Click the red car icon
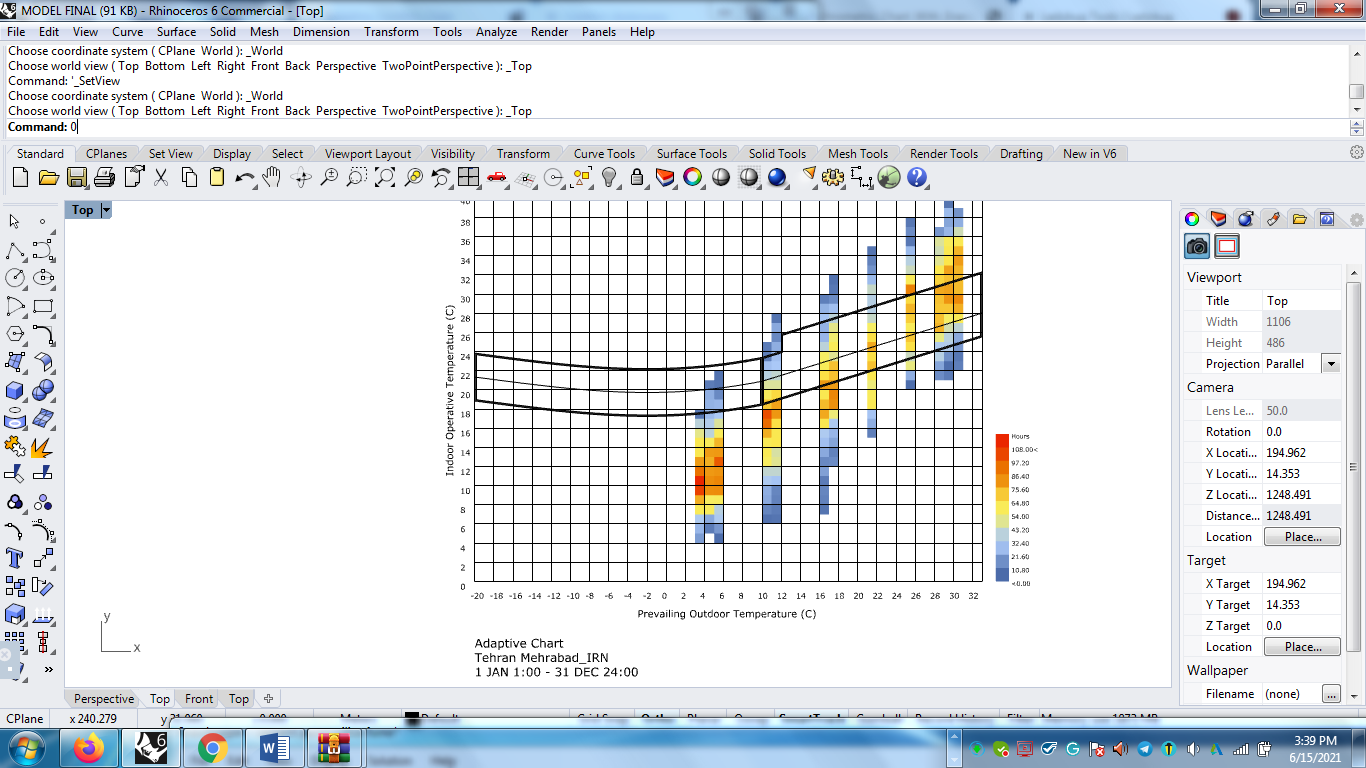Image resolution: width=1366 pixels, height=768 pixels. [x=497, y=178]
